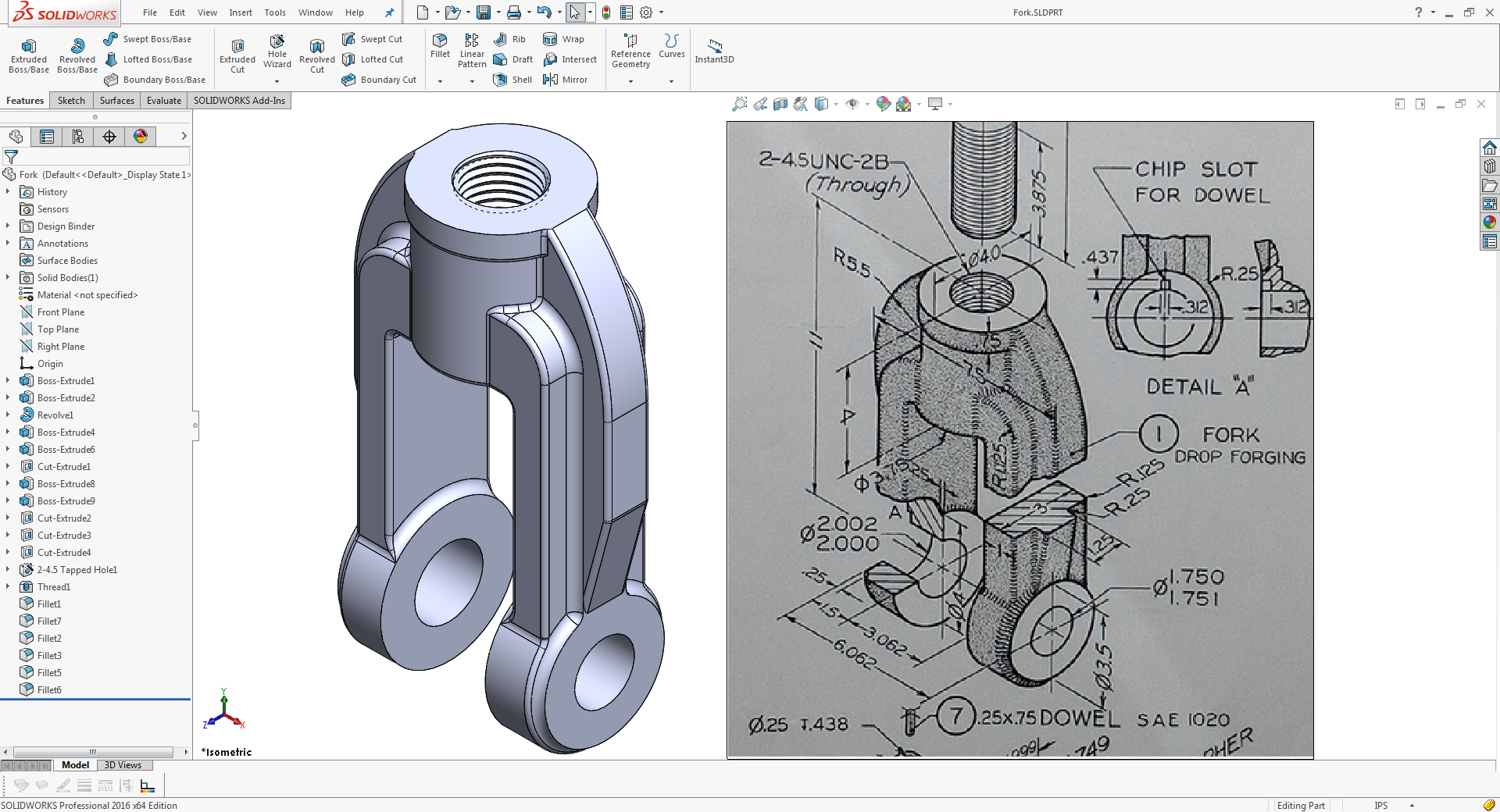Click the IPS unit system in status bar
This screenshot has height=812, width=1500.
[1381, 806]
